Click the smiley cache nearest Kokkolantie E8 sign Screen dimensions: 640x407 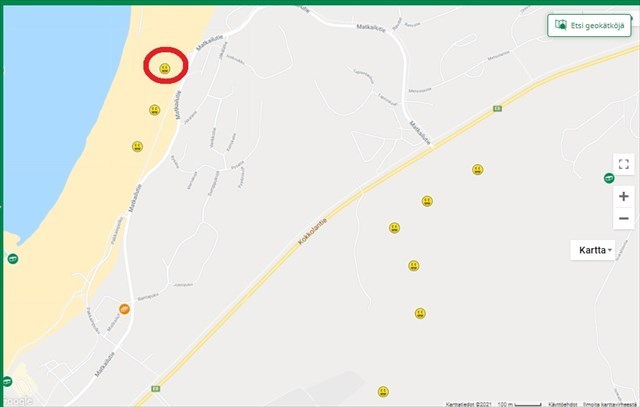coord(478,169)
